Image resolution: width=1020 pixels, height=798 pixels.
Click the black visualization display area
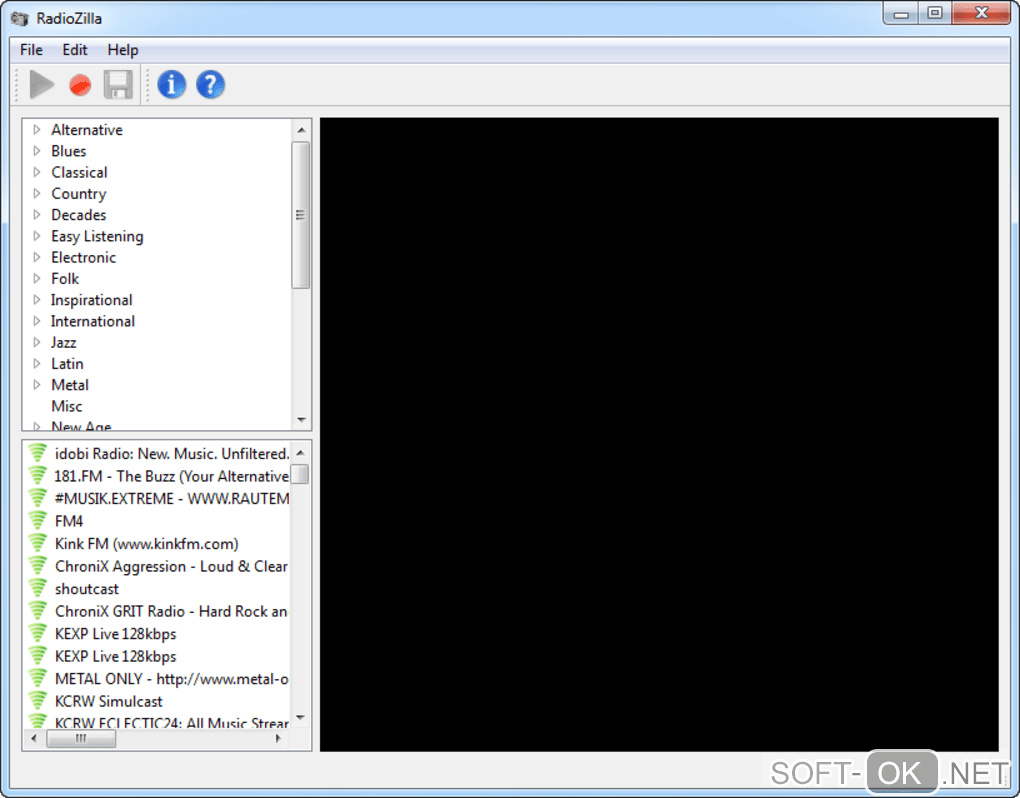(659, 434)
